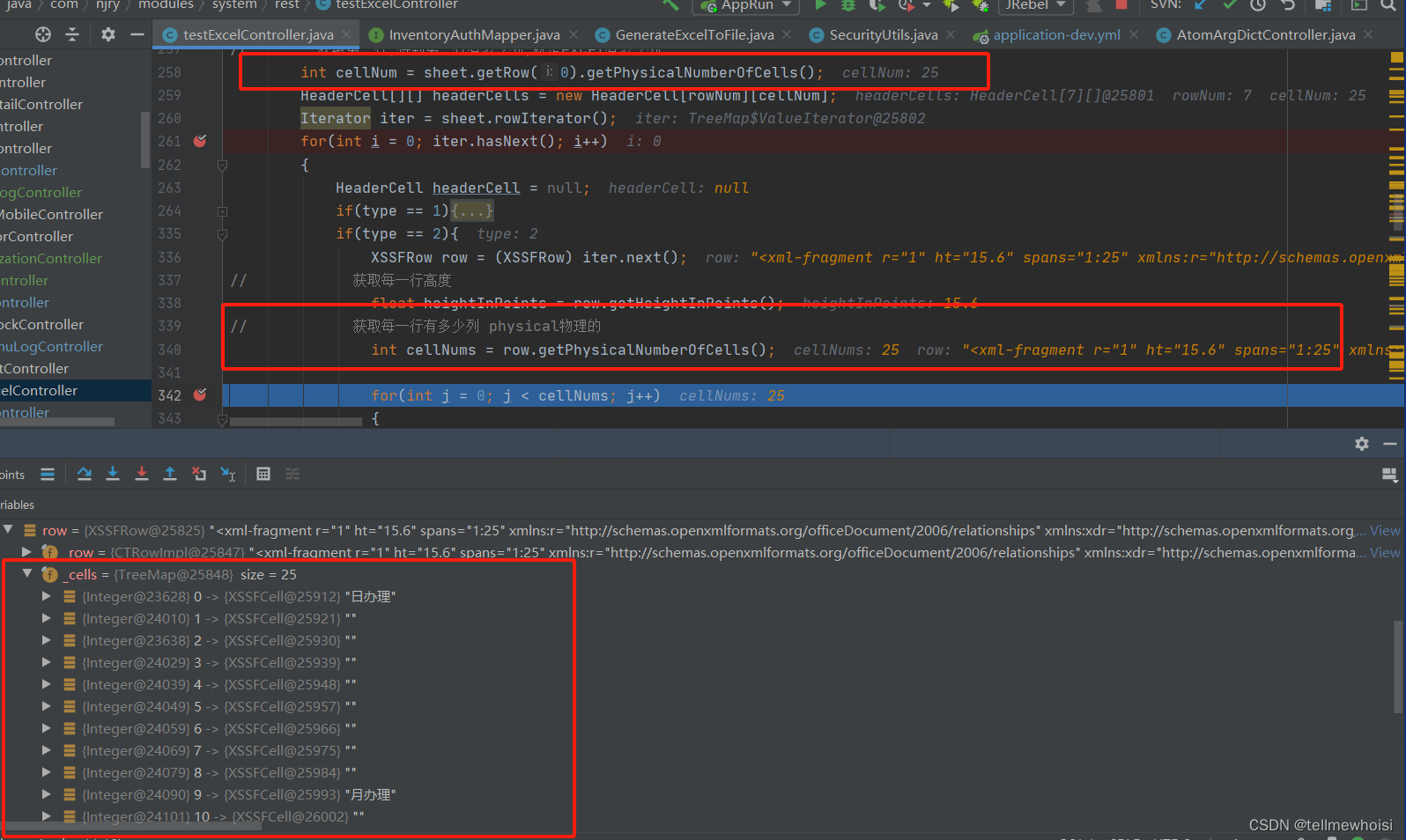
Task: Expand the cell entry 9 "月办理" node
Action: pos(46,794)
